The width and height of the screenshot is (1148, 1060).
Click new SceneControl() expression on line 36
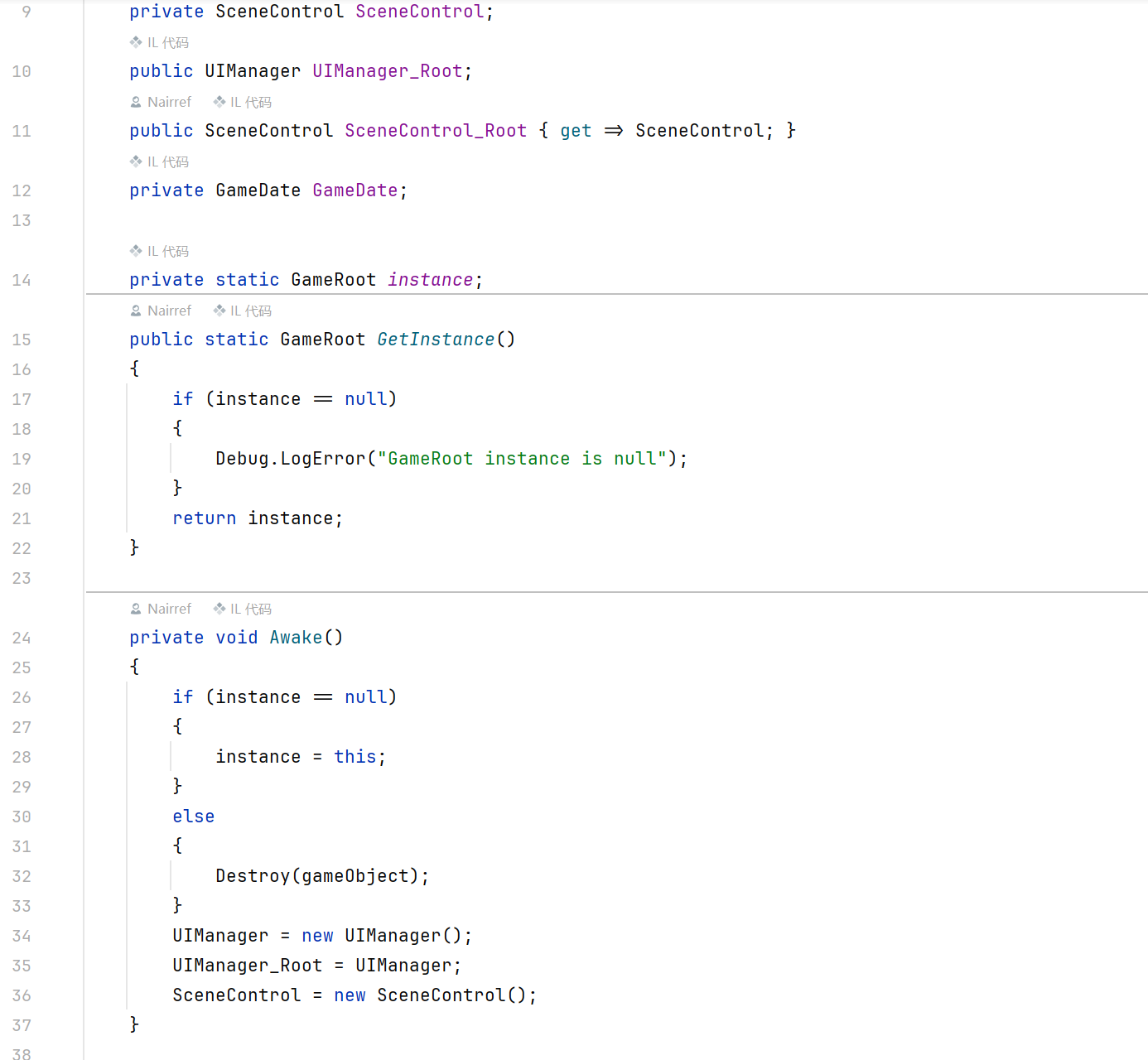(x=430, y=995)
